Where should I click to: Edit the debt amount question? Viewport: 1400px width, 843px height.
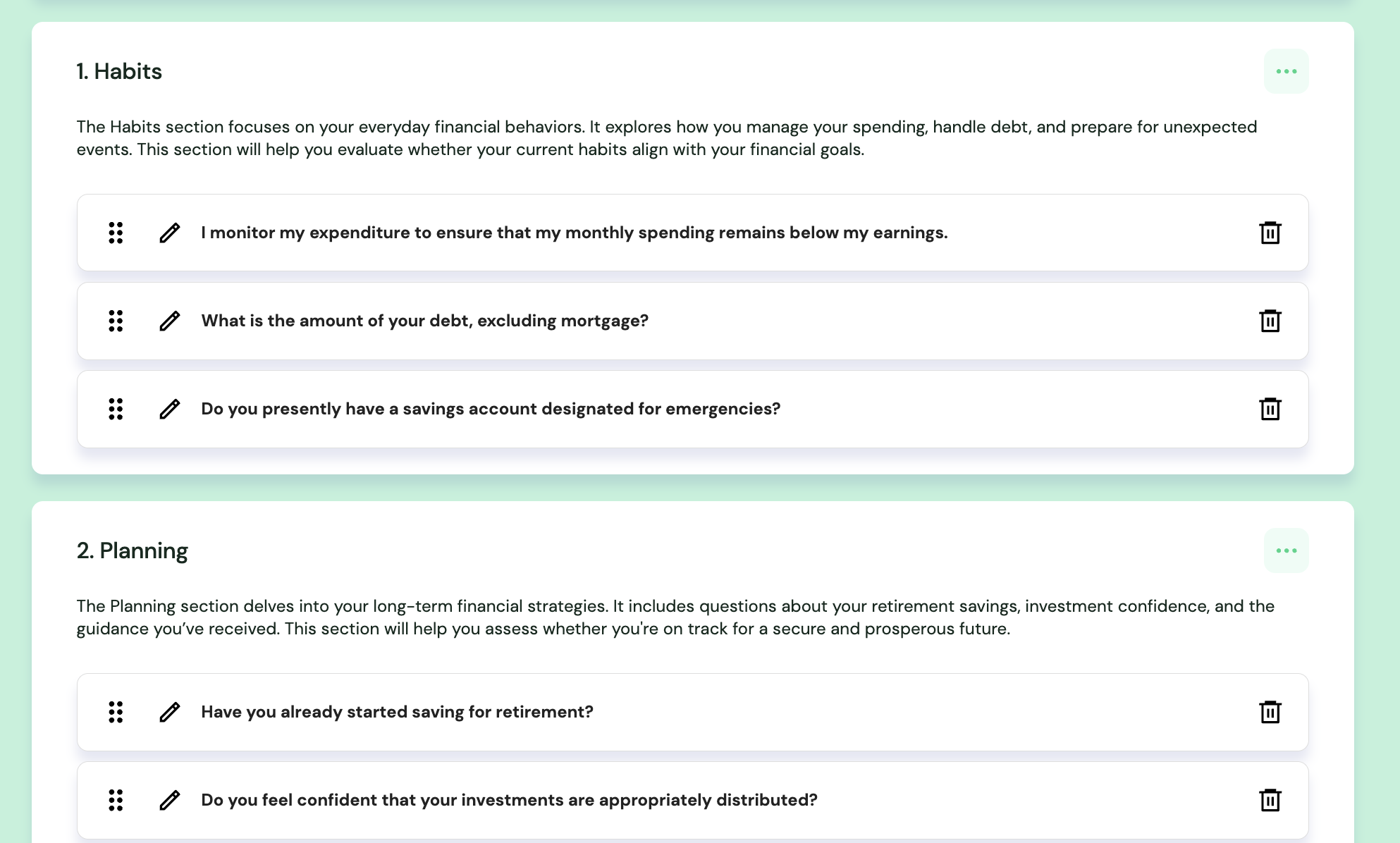coord(169,321)
